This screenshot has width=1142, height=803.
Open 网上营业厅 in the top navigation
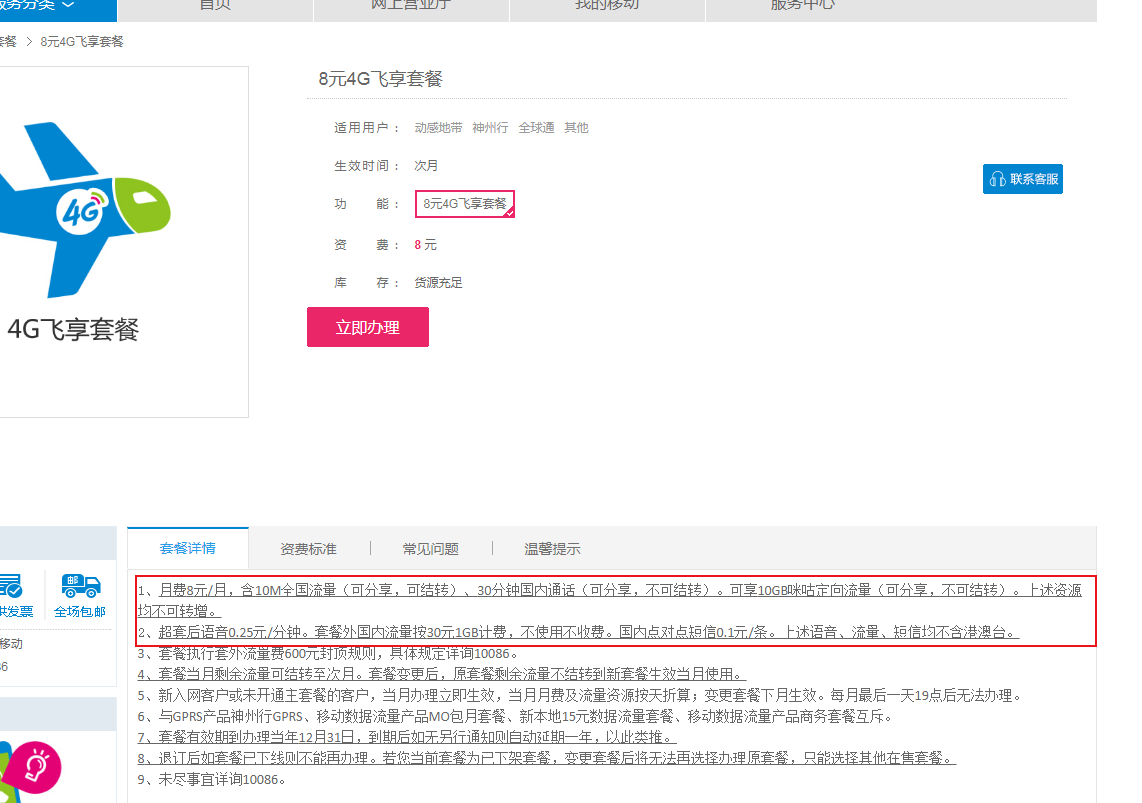click(411, 4)
